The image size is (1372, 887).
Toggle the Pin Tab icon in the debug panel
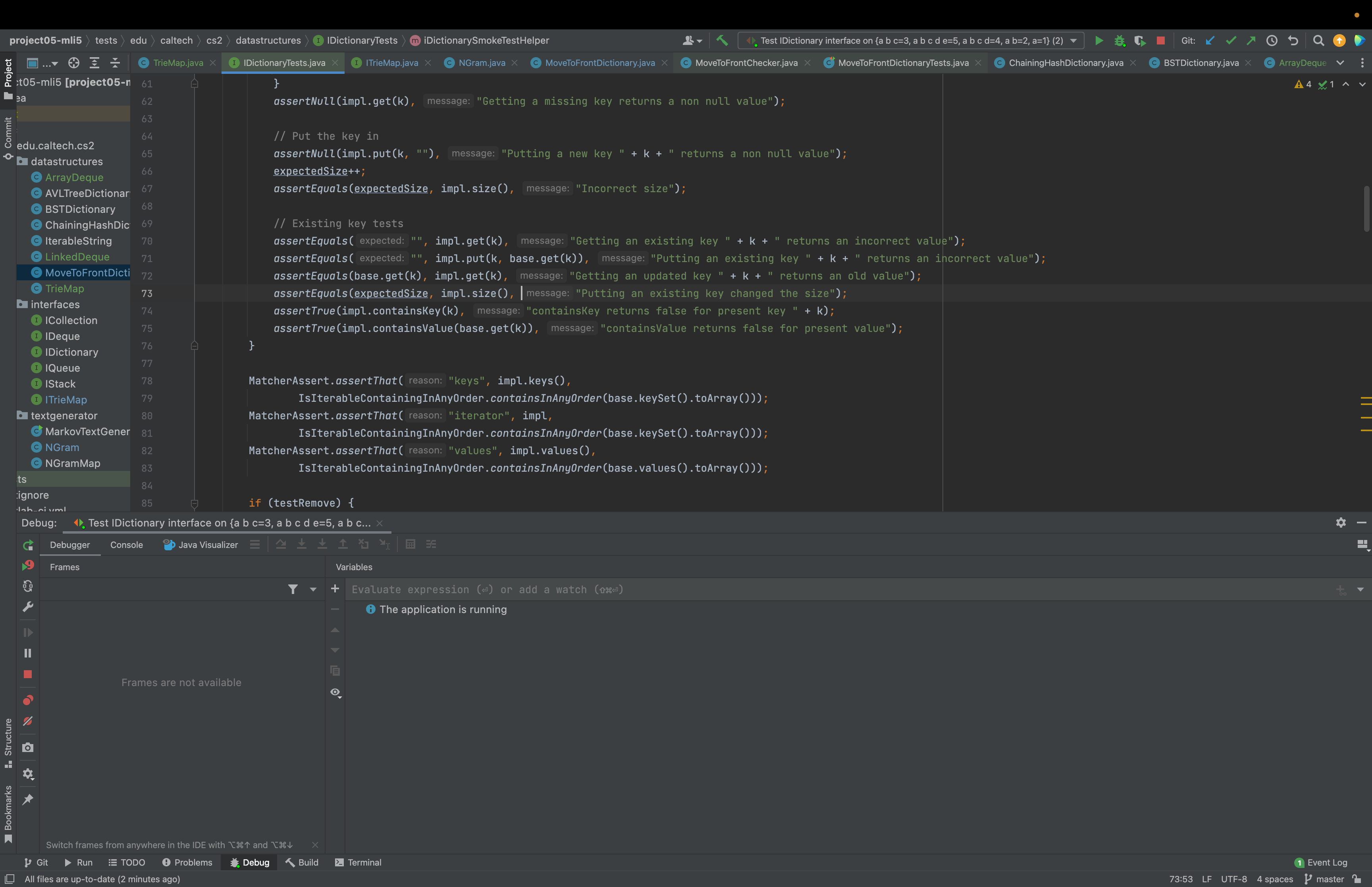[x=28, y=800]
